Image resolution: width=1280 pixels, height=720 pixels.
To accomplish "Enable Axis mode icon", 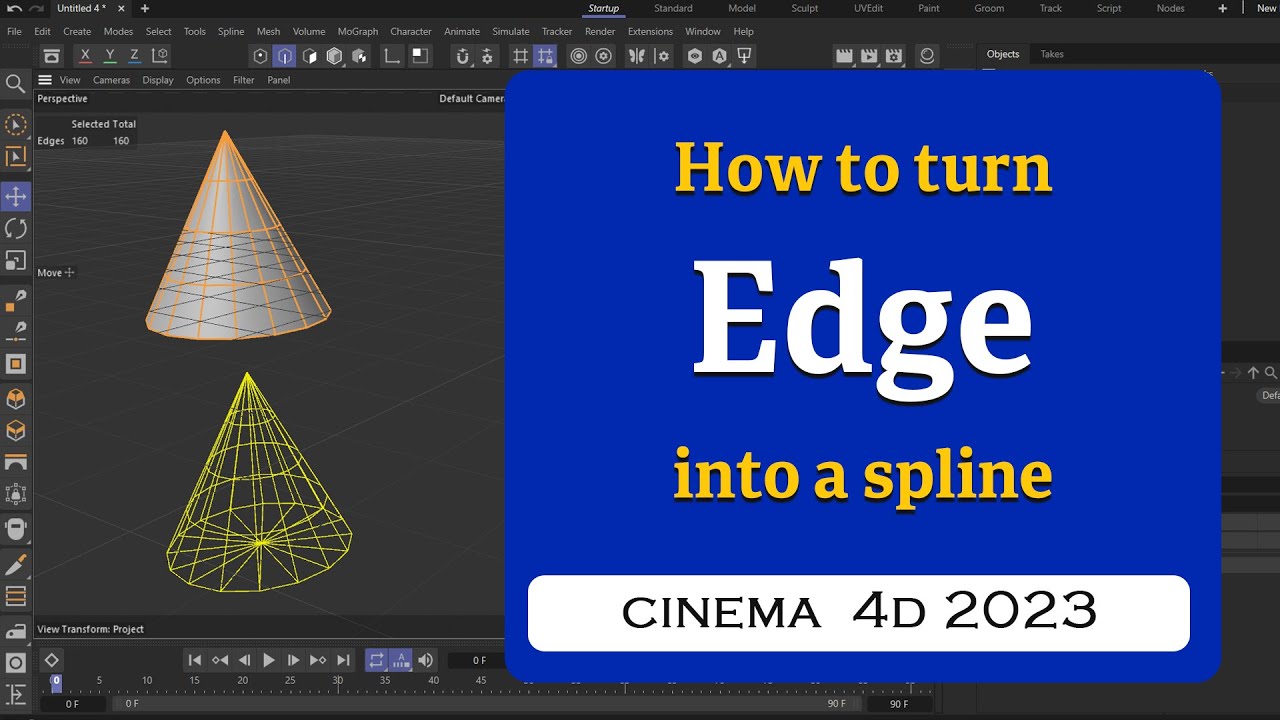I will 393,56.
